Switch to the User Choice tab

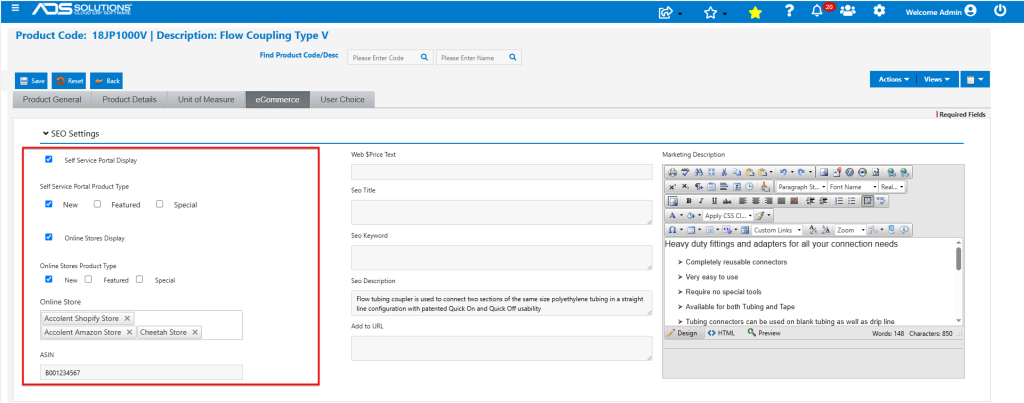click(x=342, y=99)
